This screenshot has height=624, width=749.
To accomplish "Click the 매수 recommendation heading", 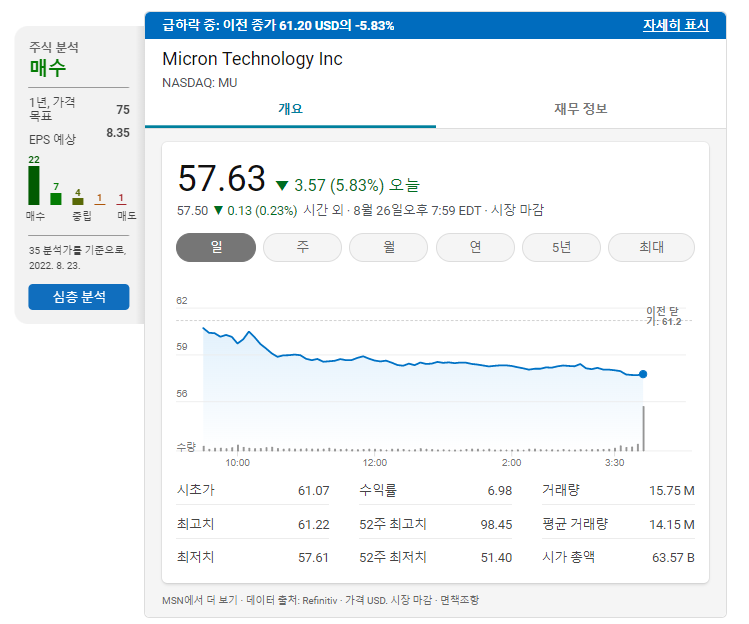I will tap(48, 68).
